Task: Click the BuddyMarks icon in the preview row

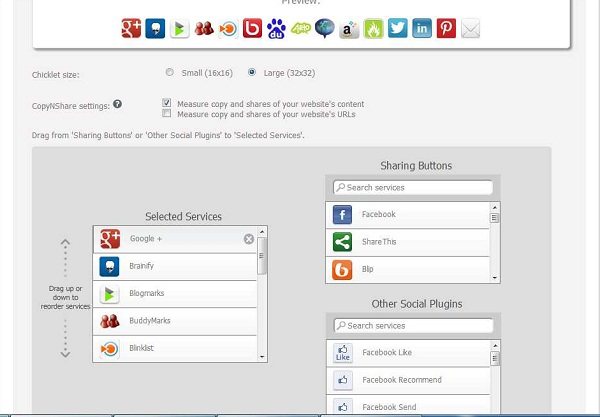Action: (204, 28)
